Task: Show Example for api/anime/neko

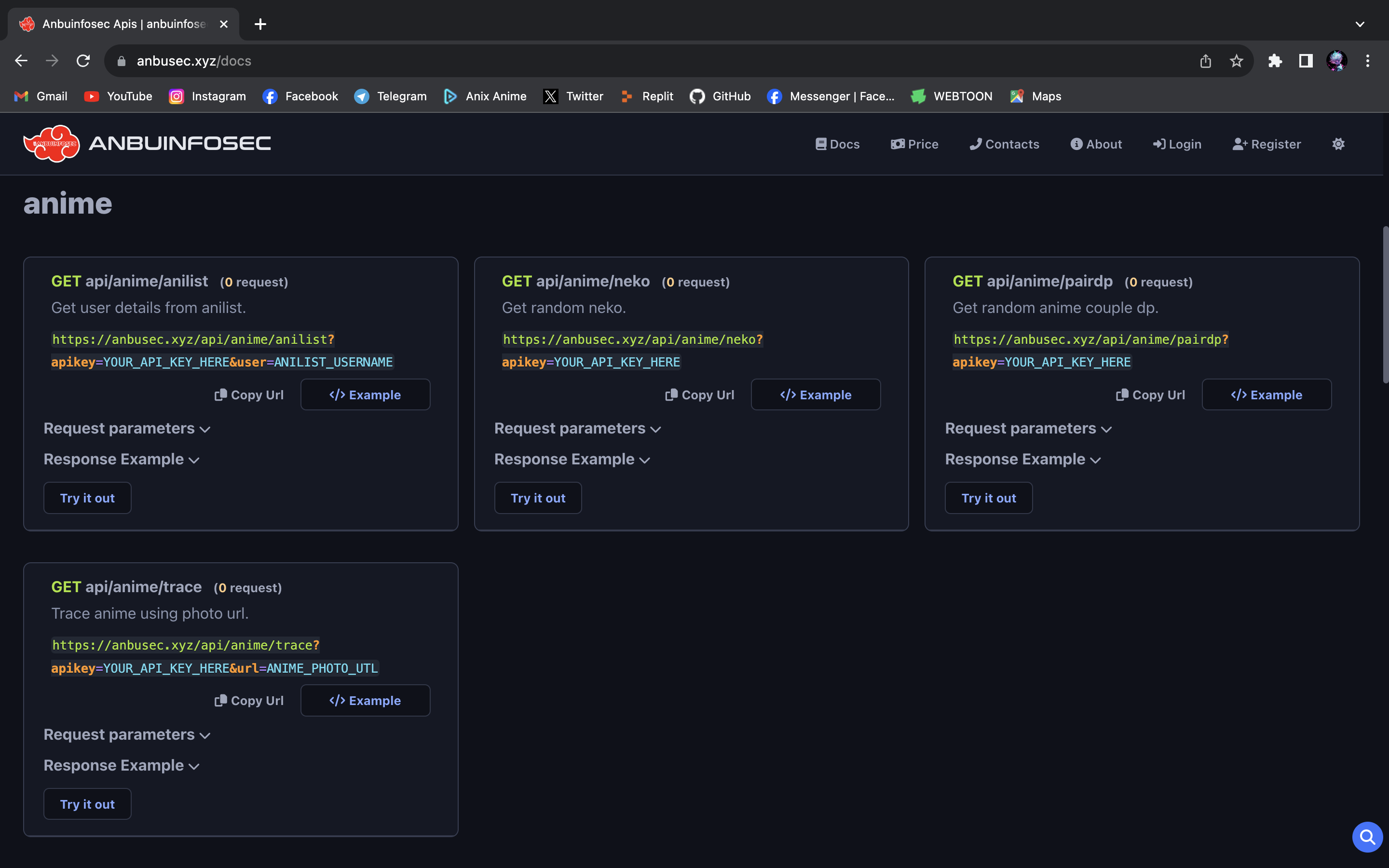Action: pyautogui.click(x=816, y=394)
